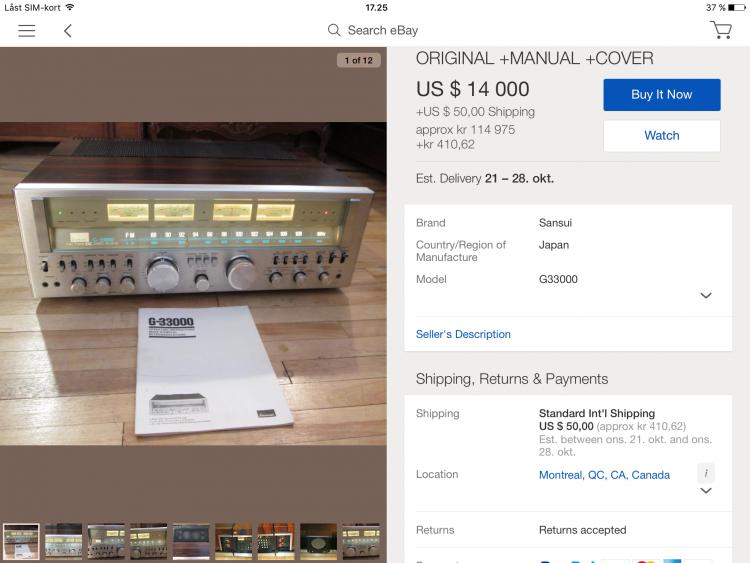Select the first photo thumbnail

coord(21,541)
